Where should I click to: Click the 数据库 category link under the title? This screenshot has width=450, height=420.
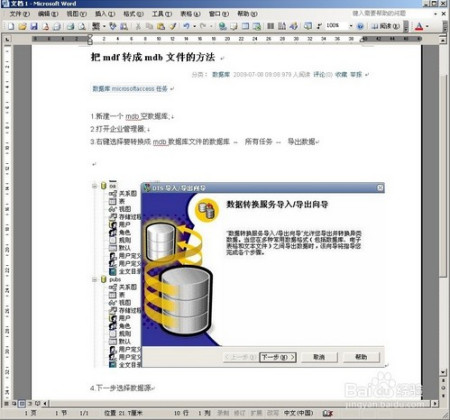coord(221,75)
